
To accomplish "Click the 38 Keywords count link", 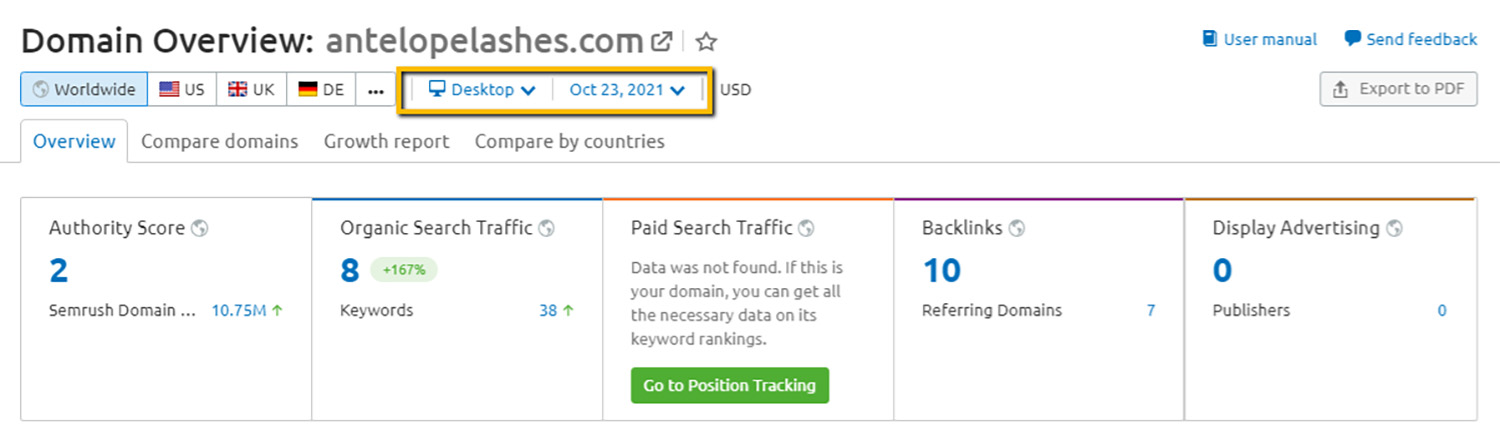I will [x=548, y=310].
